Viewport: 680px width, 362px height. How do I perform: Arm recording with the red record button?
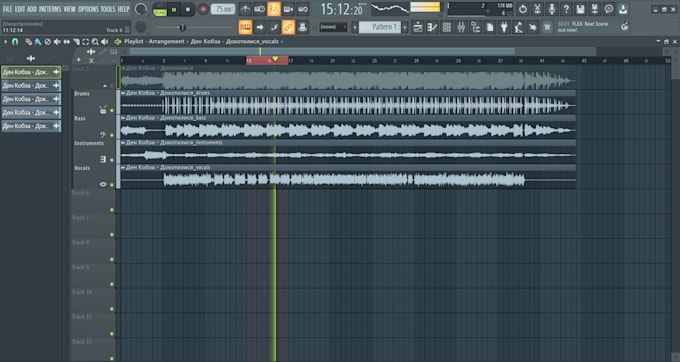coord(203,9)
